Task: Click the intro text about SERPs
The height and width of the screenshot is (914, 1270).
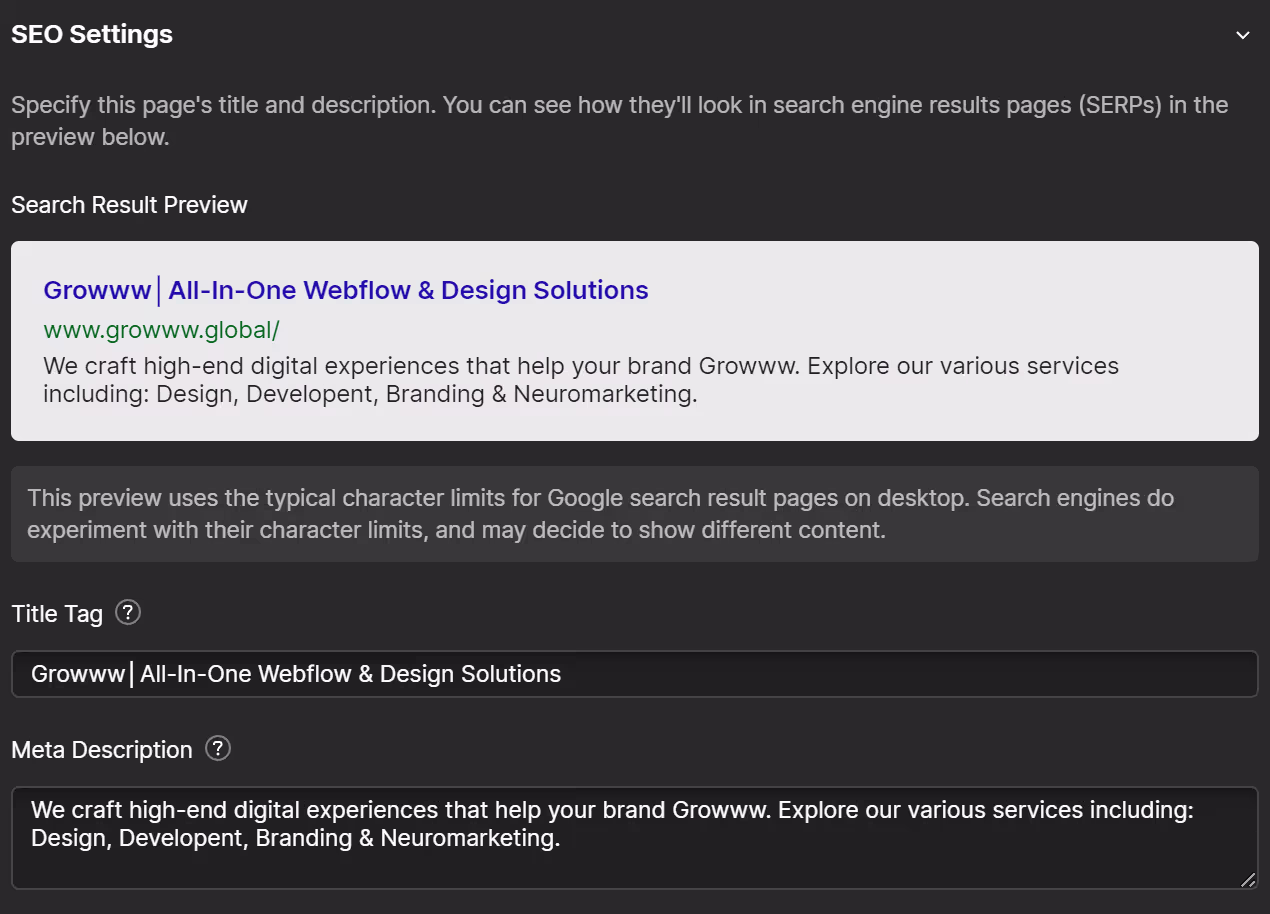Action: 620,121
